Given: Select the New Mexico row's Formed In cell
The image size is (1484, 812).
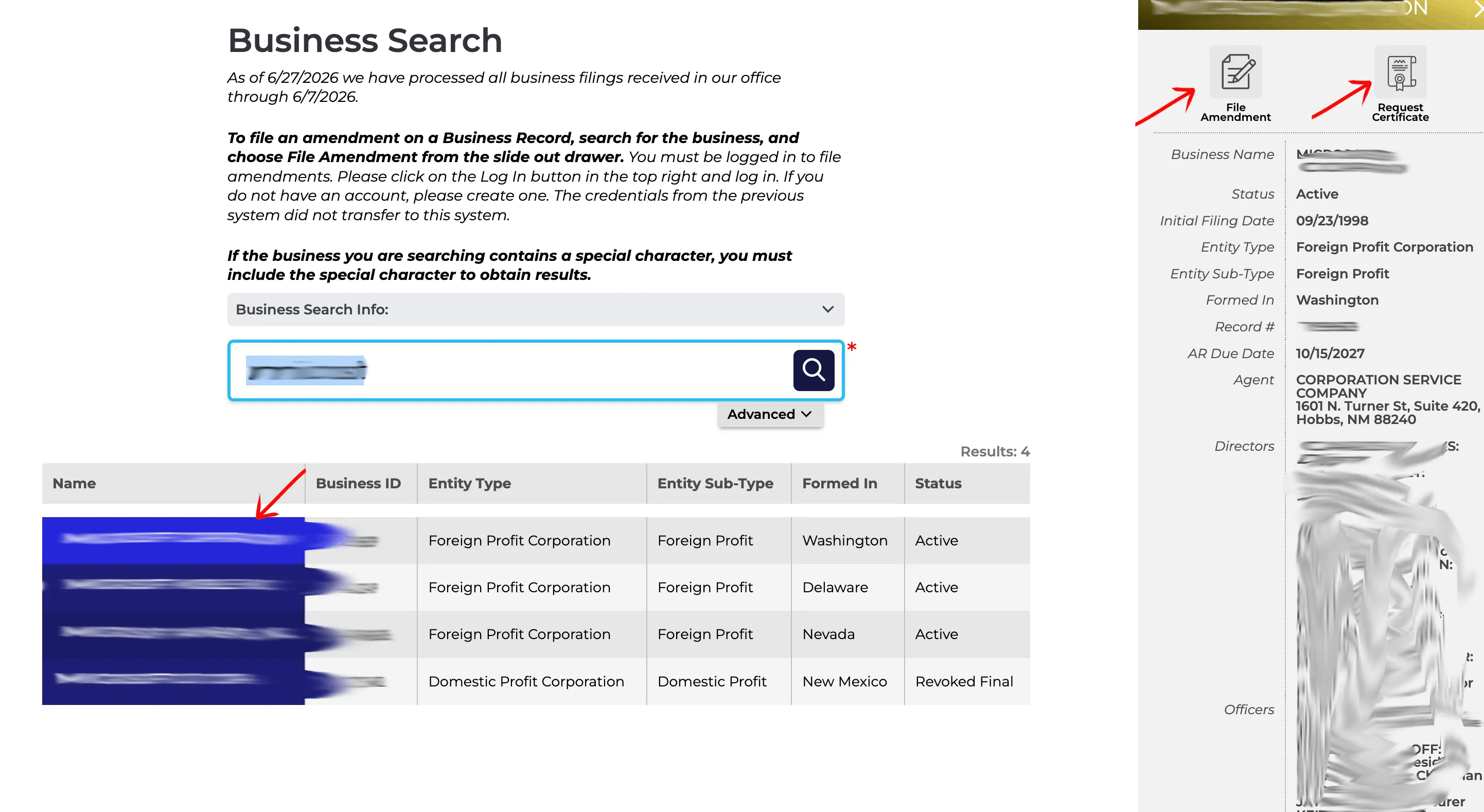Looking at the screenshot, I should coord(847,682).
